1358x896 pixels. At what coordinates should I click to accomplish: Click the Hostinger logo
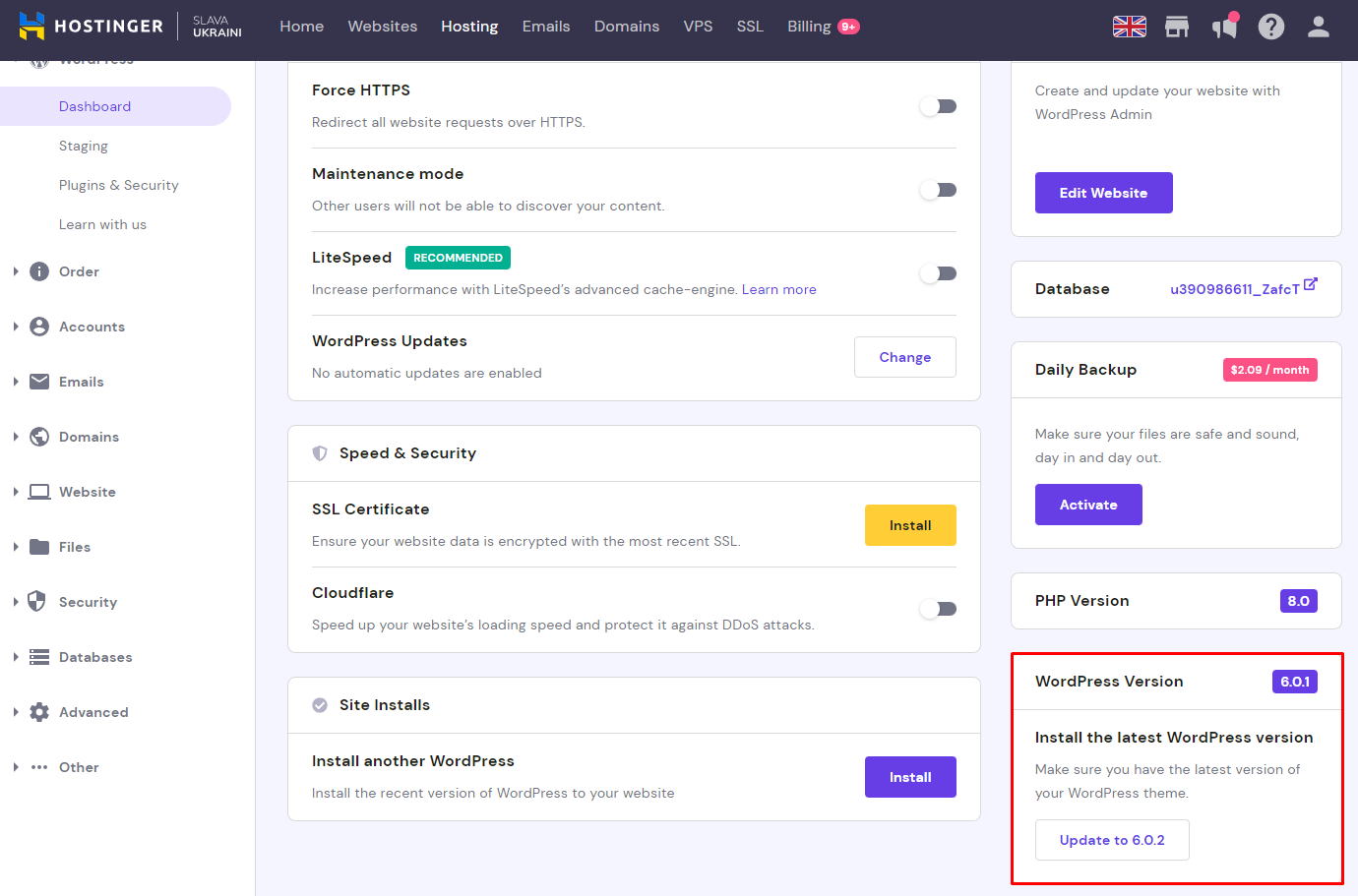91,27
